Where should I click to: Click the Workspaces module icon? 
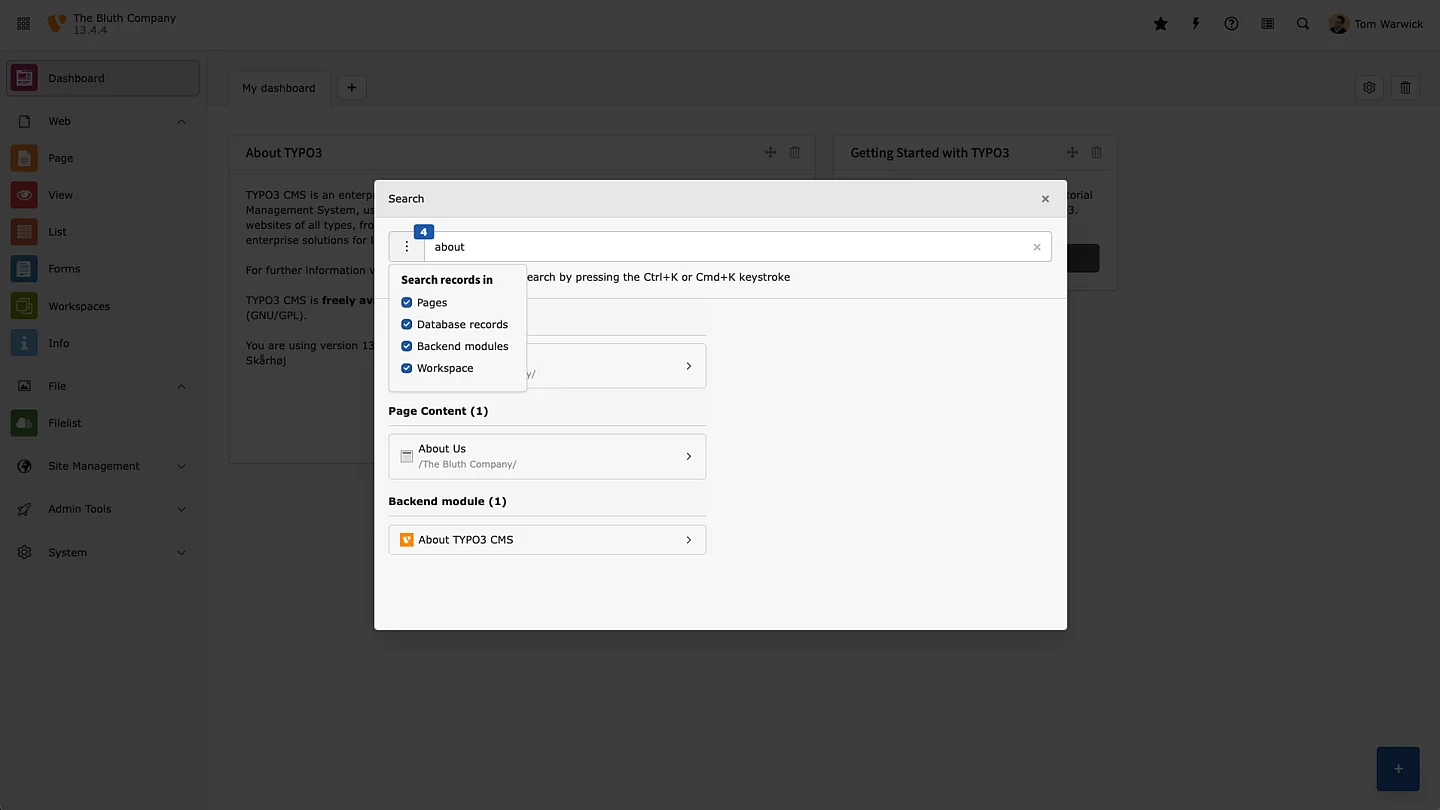pos(23,305)
